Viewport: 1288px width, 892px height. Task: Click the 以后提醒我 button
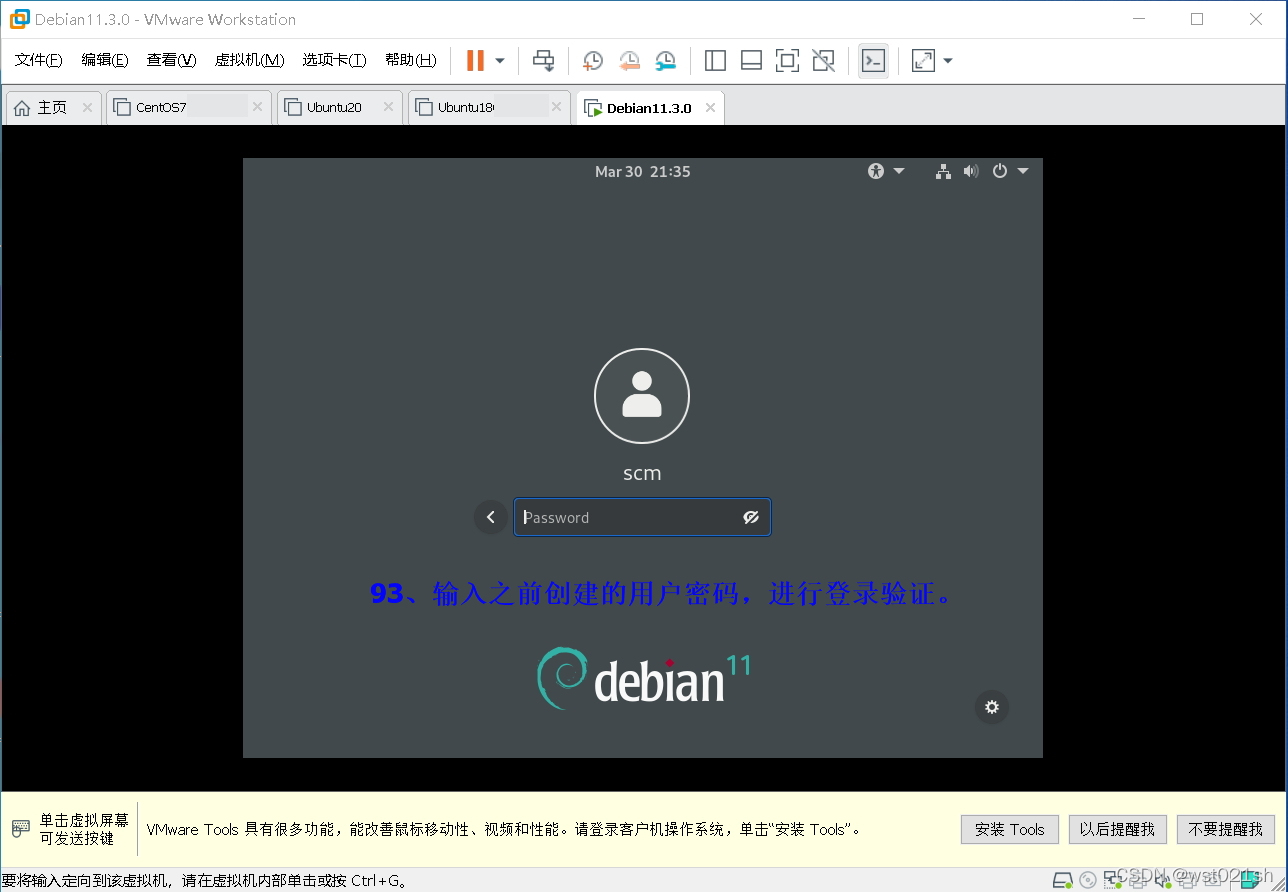tap(1117, 829)
